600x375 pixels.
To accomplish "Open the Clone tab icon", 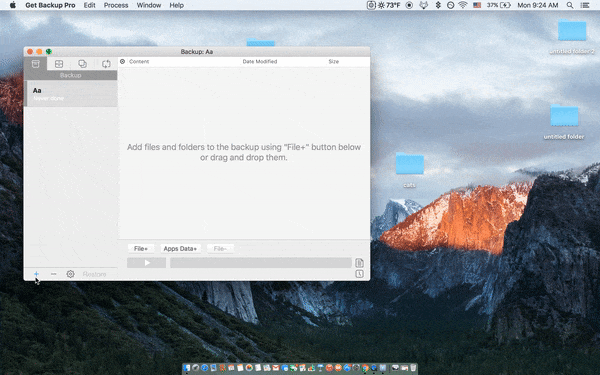I will [x=82, y=64].
